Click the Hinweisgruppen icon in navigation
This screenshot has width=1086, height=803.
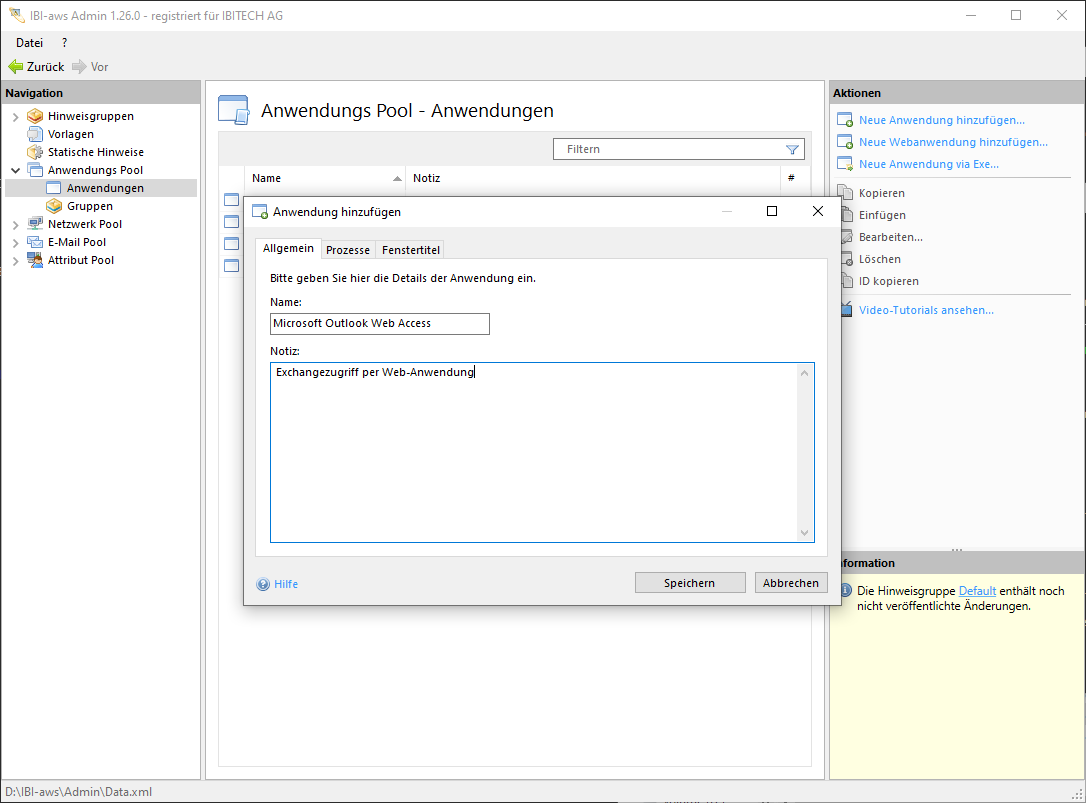point(35,116)
